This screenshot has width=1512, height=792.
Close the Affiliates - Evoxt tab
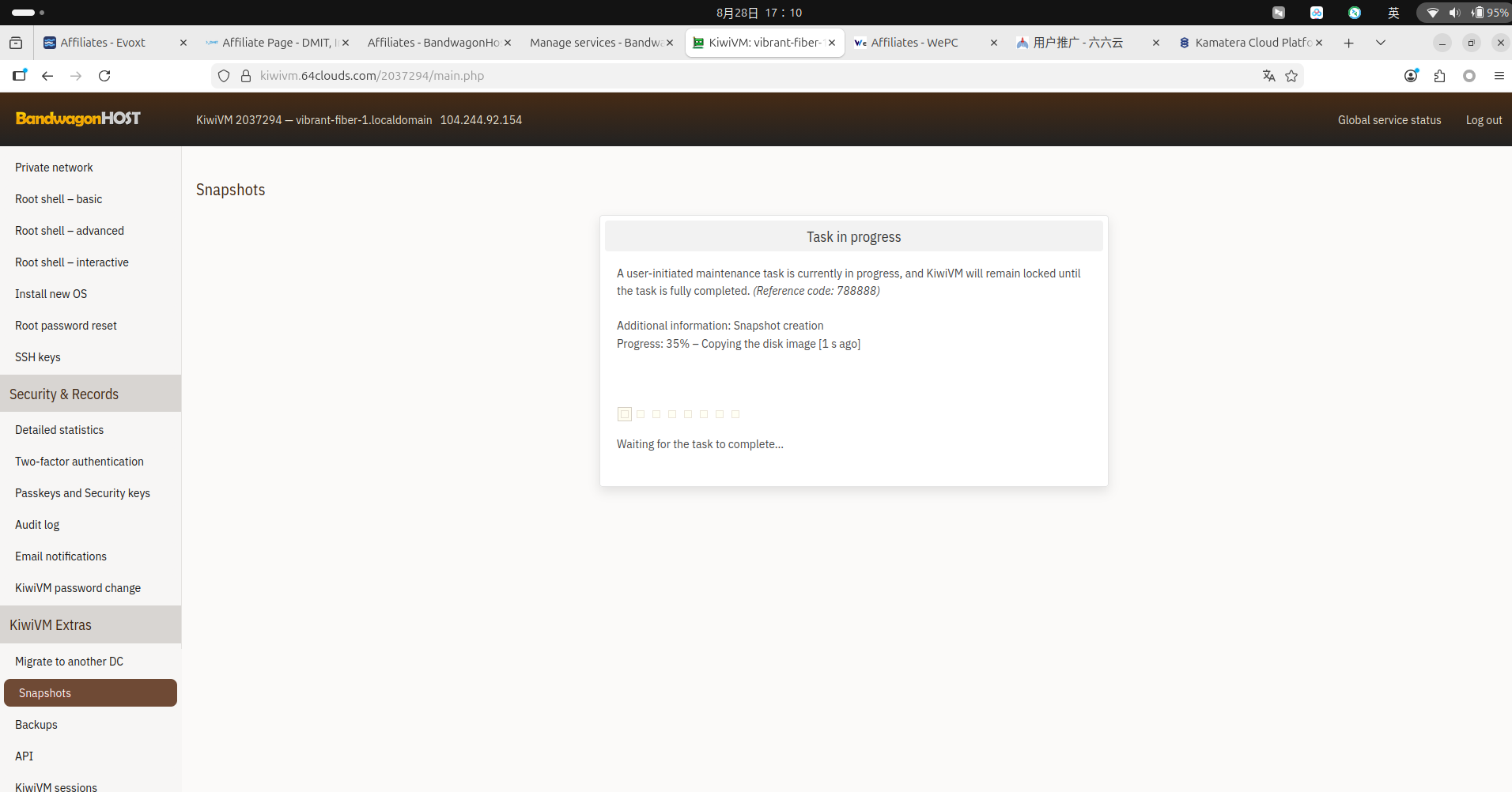(183, 43)
